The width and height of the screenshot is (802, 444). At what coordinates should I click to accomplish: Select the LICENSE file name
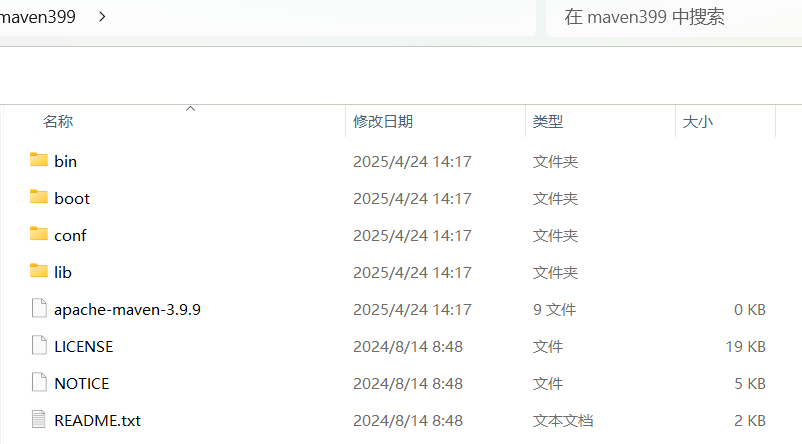[x=84, y=347]
